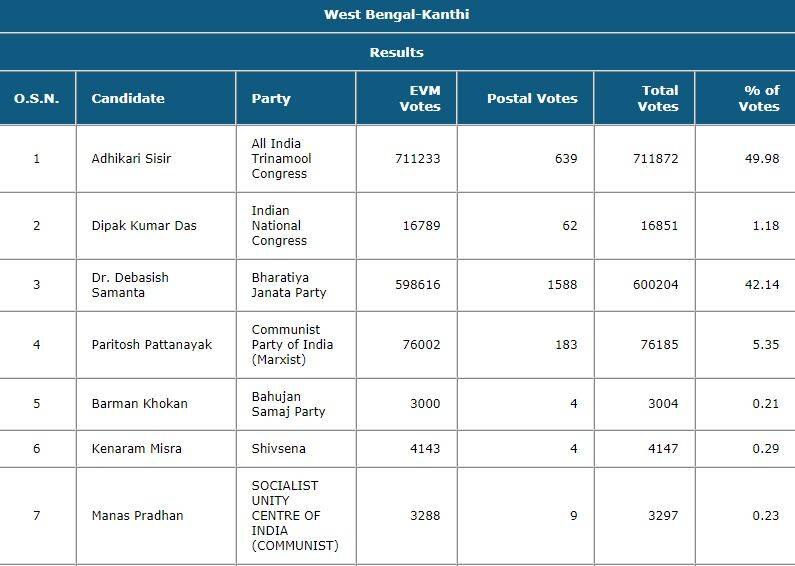Screen dimensions: 795x566
Task: Click the Postal Votes column header
Action: click(532, 98)
